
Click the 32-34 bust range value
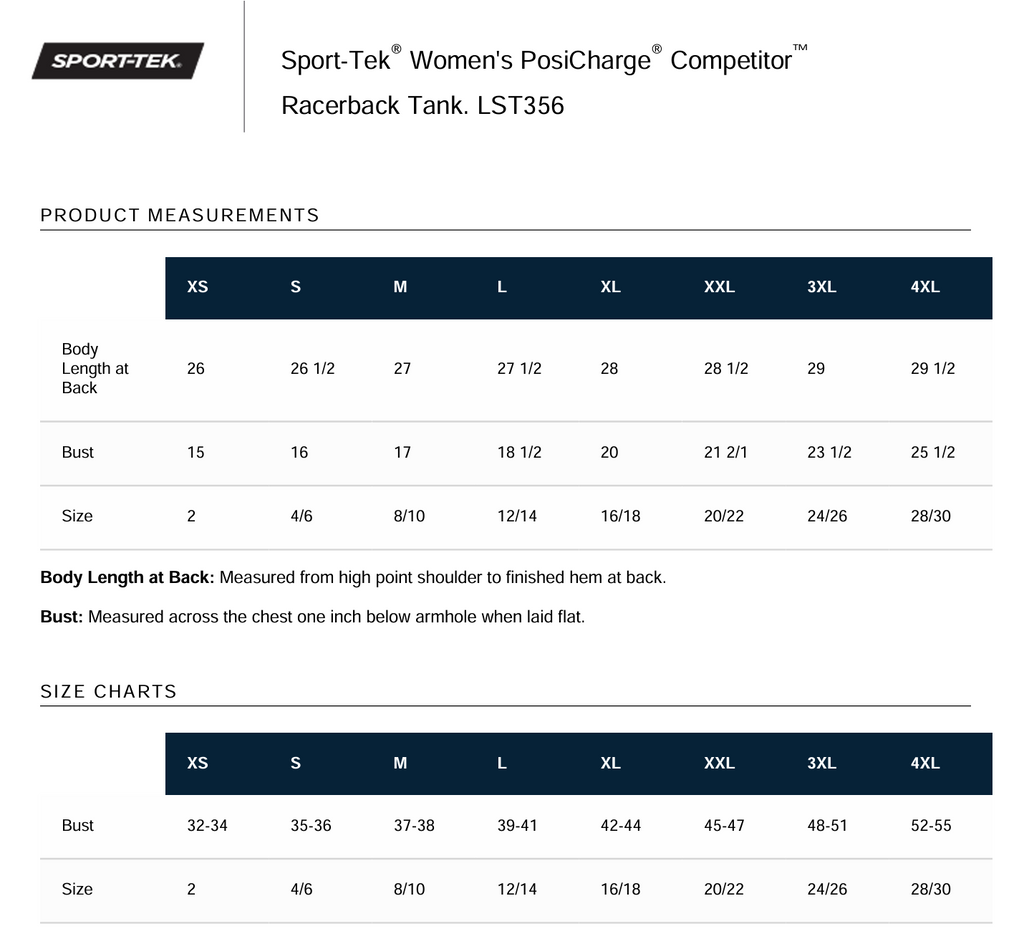(207, 826)
